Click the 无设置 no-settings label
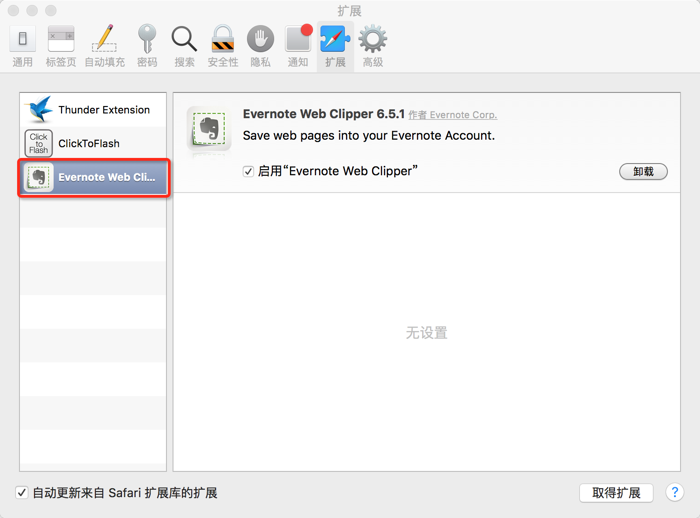 coord(426,333)
